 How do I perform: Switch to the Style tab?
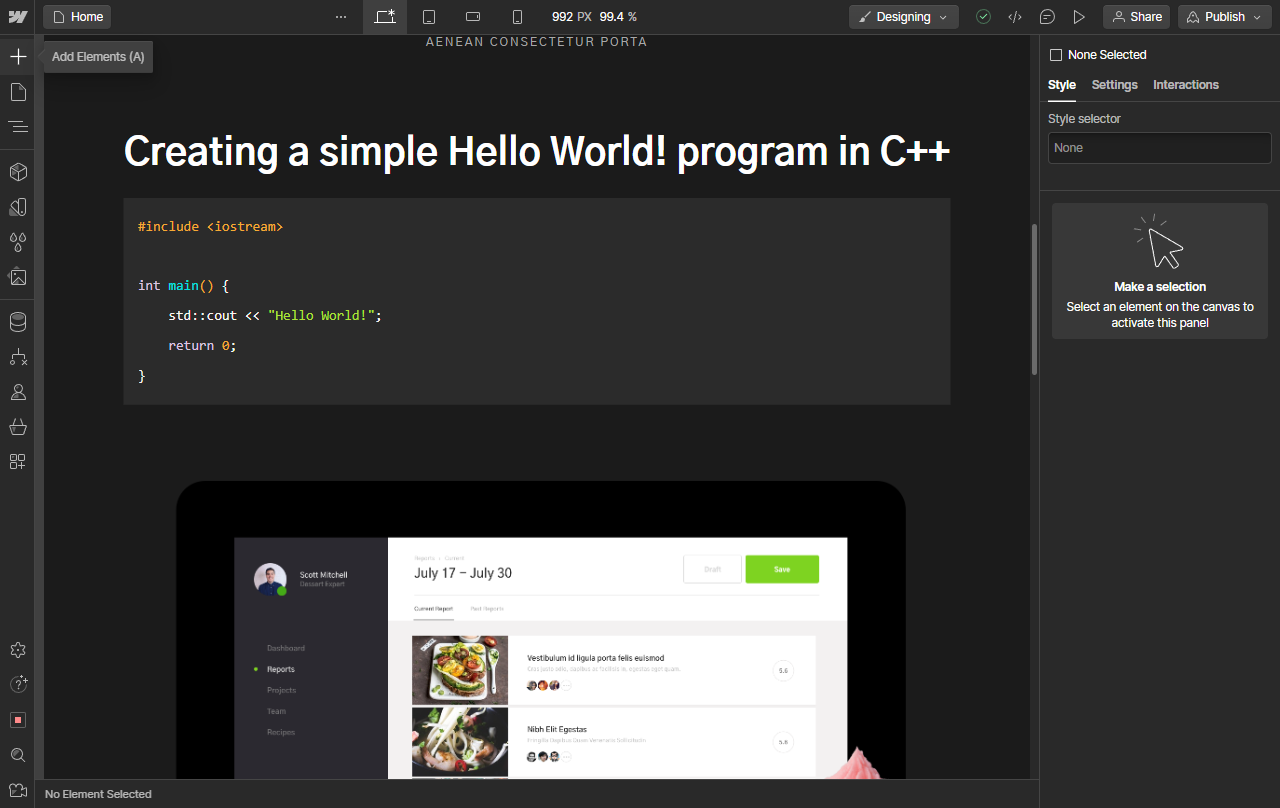[x=1062, y=85]
